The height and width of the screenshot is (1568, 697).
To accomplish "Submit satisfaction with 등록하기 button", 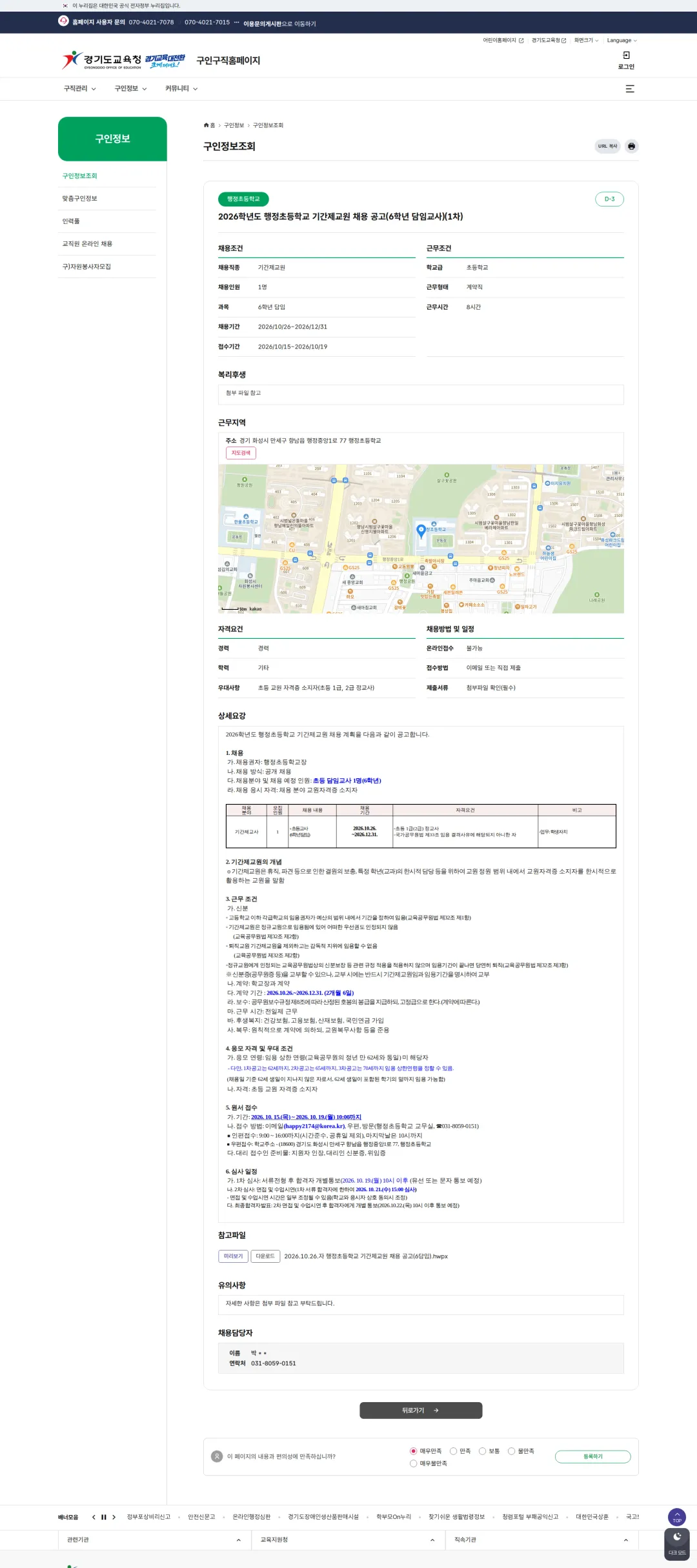I will tap(592, 1456).
